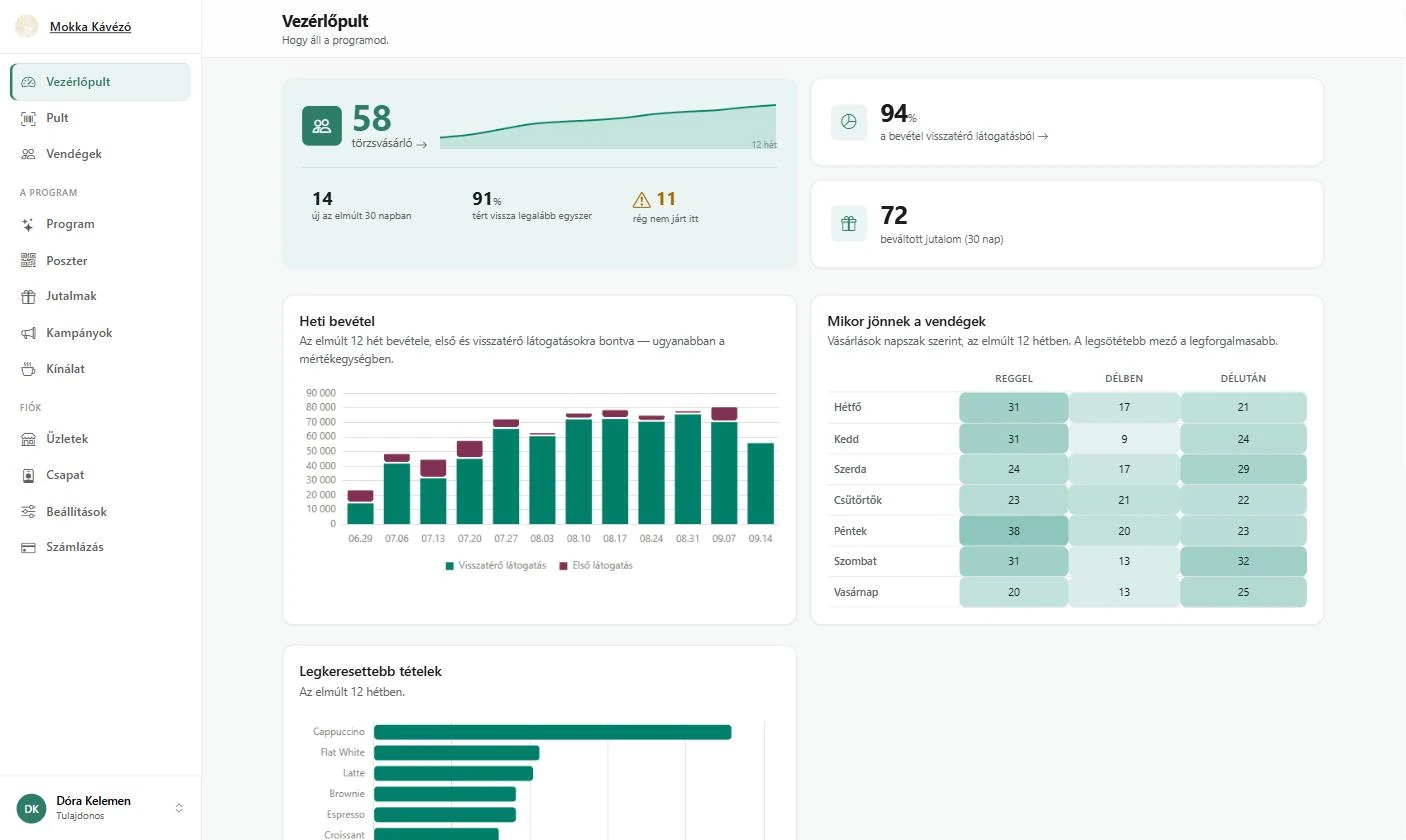Screen dimensions: 1406x840
Task: Open the törzsvásárló arrow link
Action: [x=390, y=144]
